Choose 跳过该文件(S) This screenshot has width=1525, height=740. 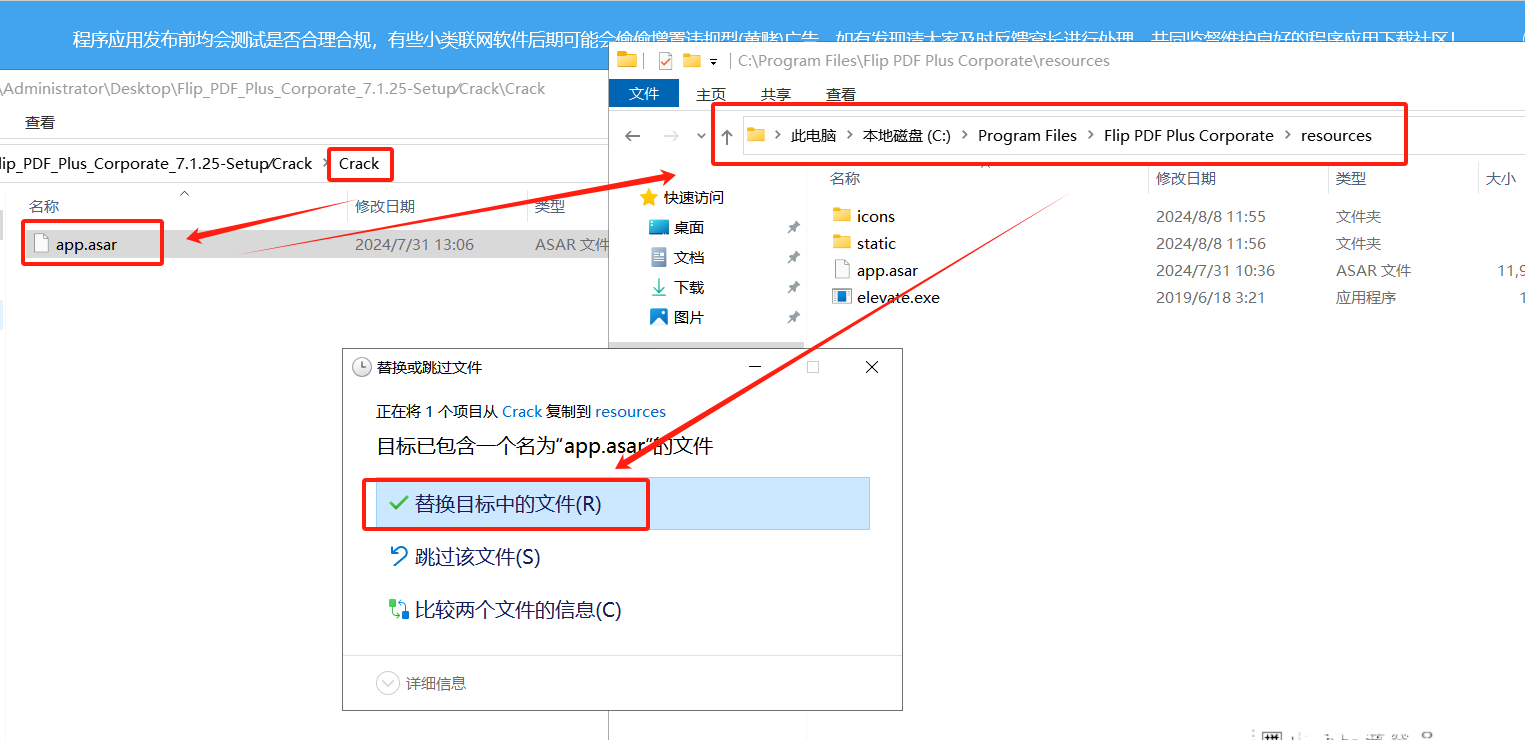(478, 557)
